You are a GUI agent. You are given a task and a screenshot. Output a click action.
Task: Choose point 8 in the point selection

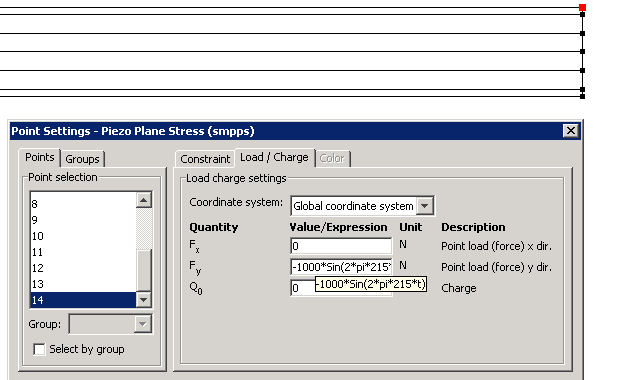point(84,204)
